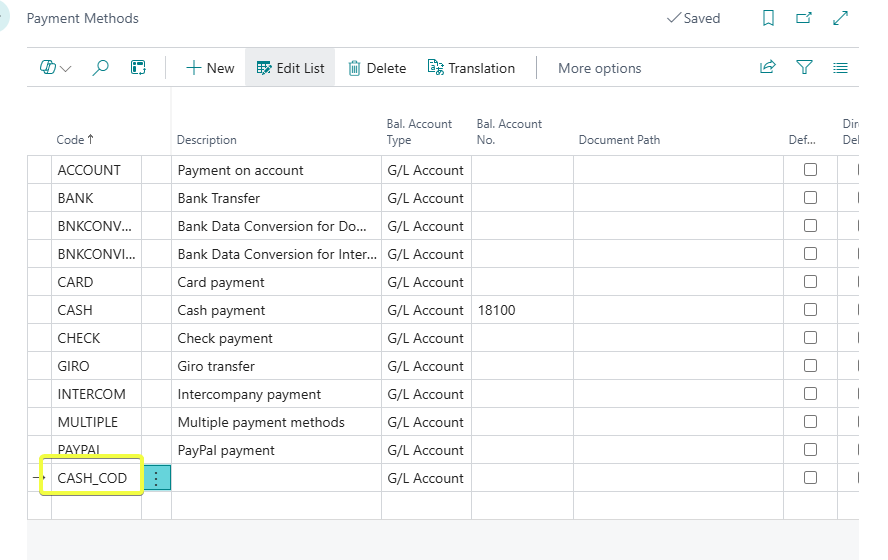Select the MULTIPLE code cell
The width and height of the screenshot is (888, 560).
[x=96, y=422]
